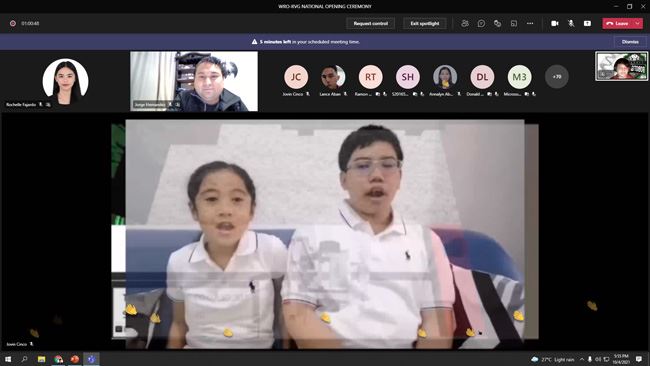Click Request control button
650x366 pixels.
(371, 24)
